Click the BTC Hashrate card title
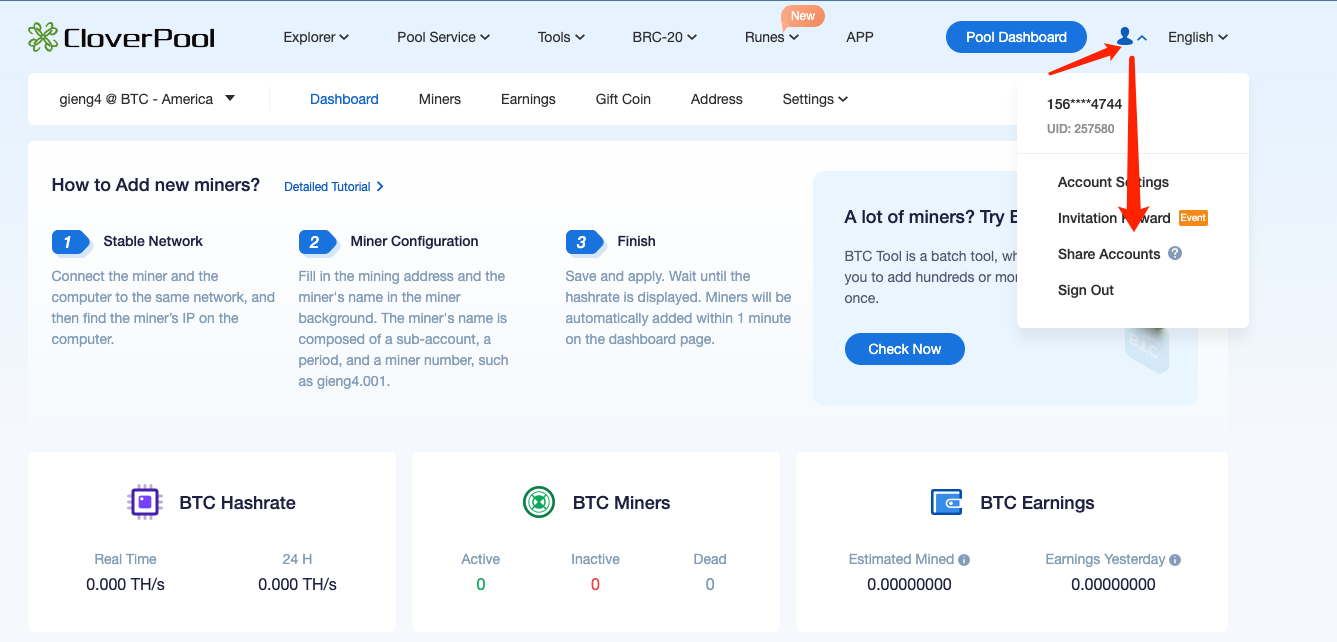Image resolution: width=1337 pixels, height=642 pixels. tap(237, 503)
